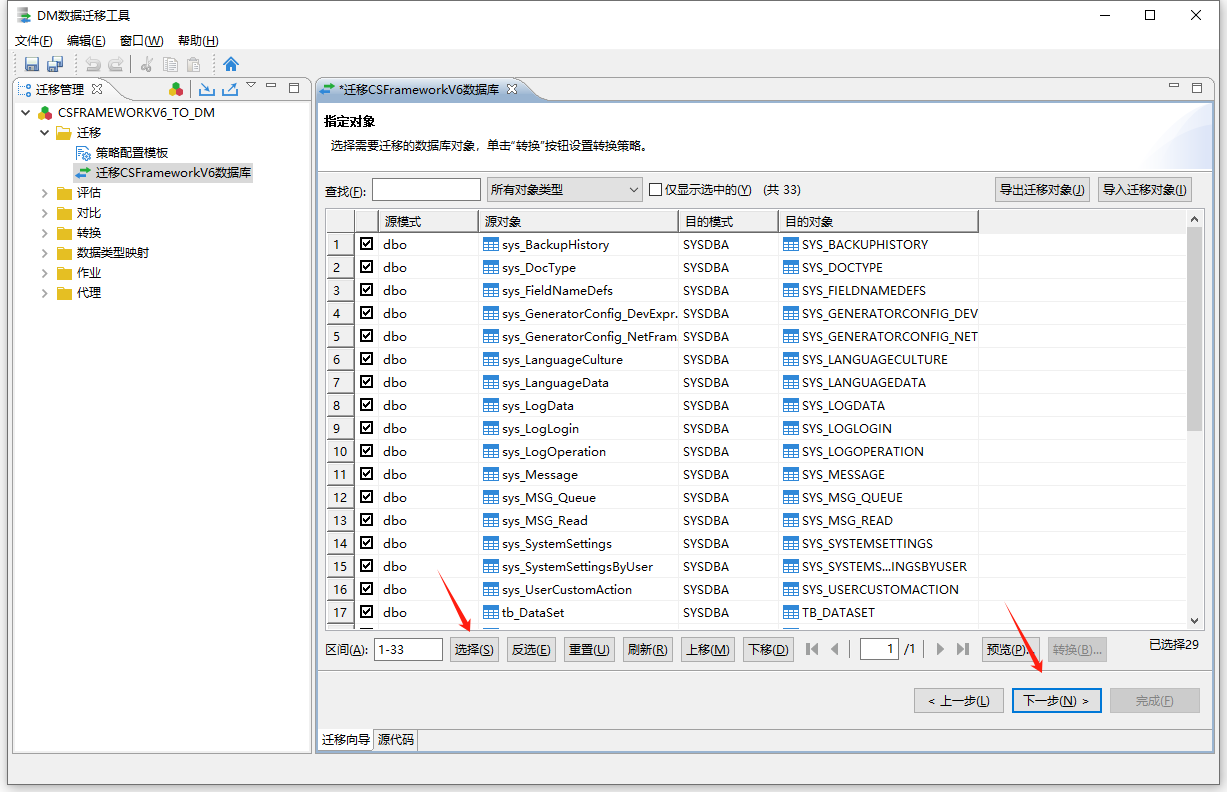The width and height of the screenshot is (1227, 792).
Task: Go to the previous page of objects
Action: click(835, 649)
